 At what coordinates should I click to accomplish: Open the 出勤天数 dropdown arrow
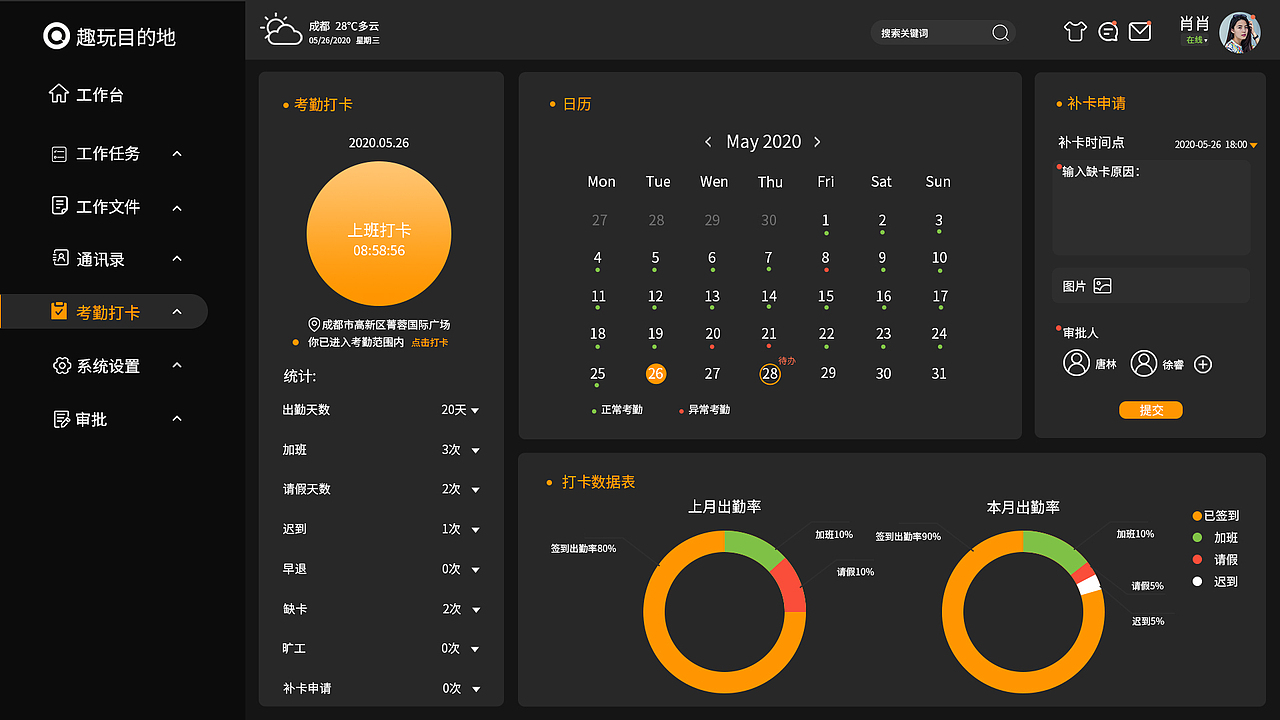(x=475, y=410)
